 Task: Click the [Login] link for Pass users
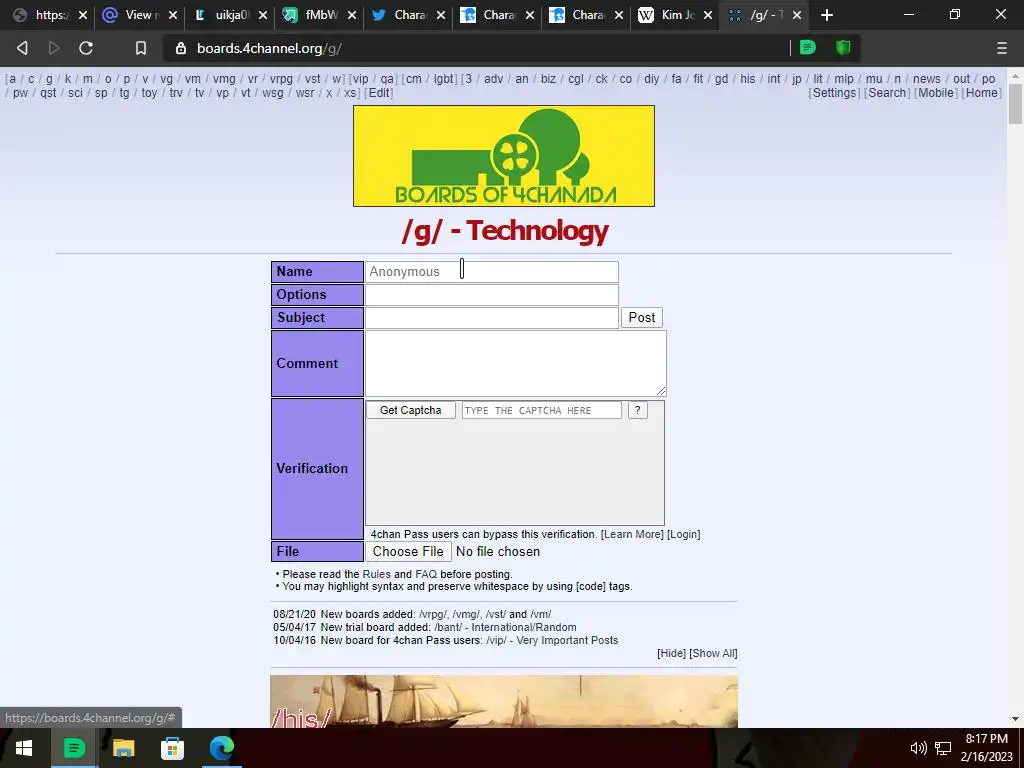[x=684, y=534]
